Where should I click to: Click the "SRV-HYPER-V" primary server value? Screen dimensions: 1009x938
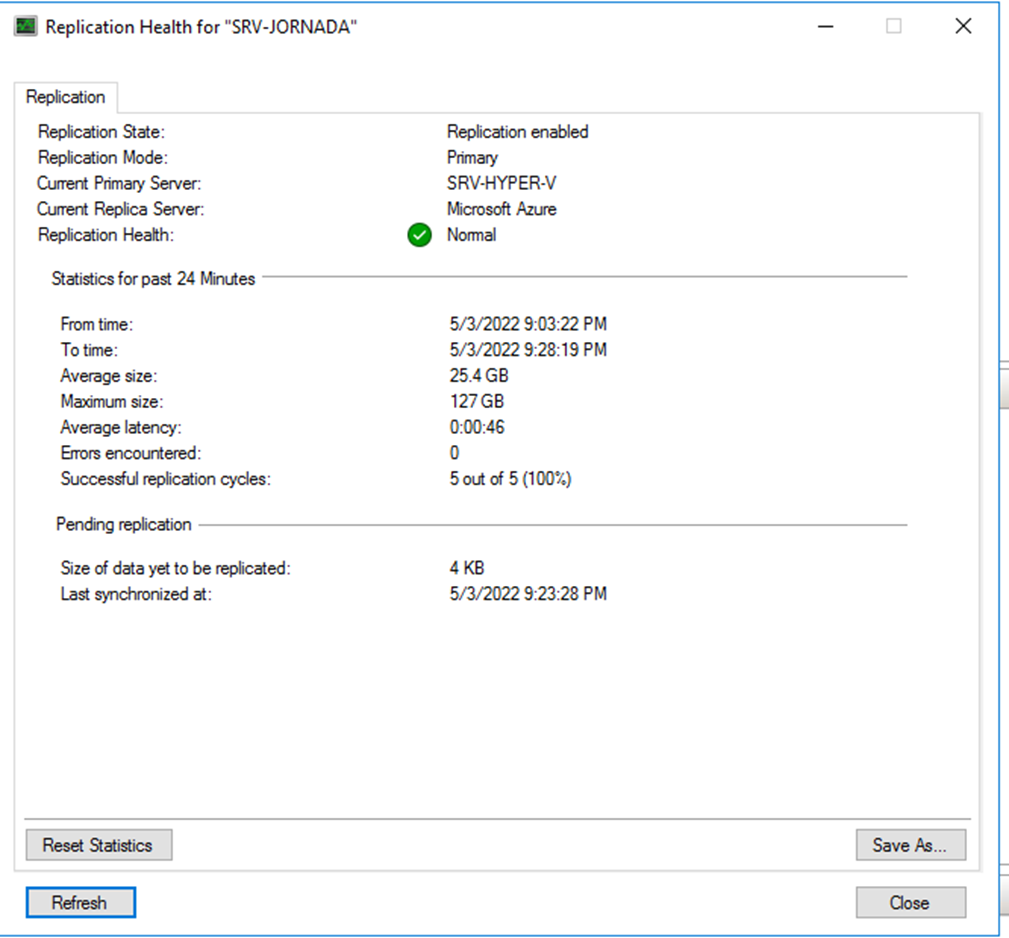tap(501, 183)
